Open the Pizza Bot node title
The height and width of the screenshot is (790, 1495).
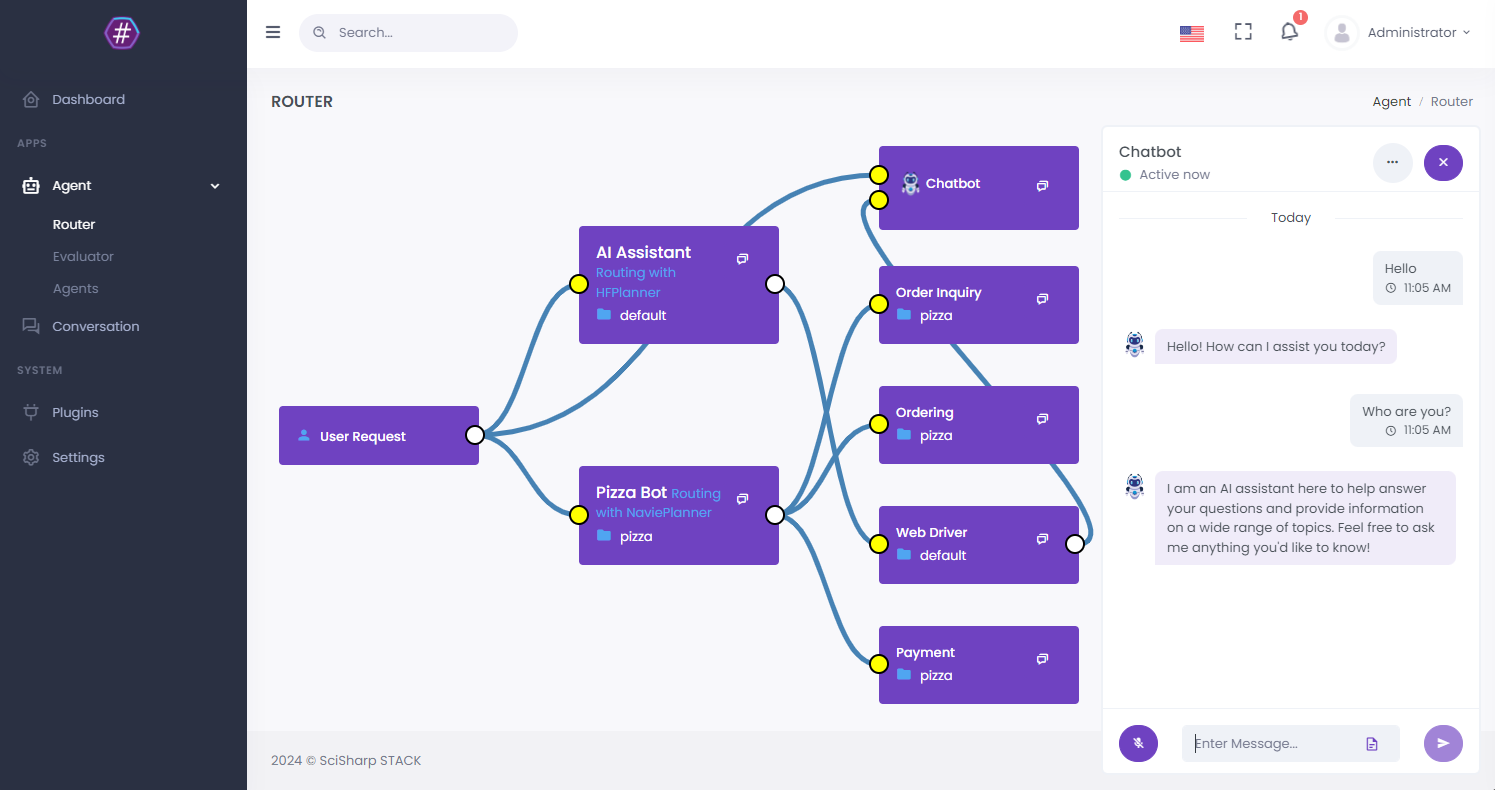631,492
